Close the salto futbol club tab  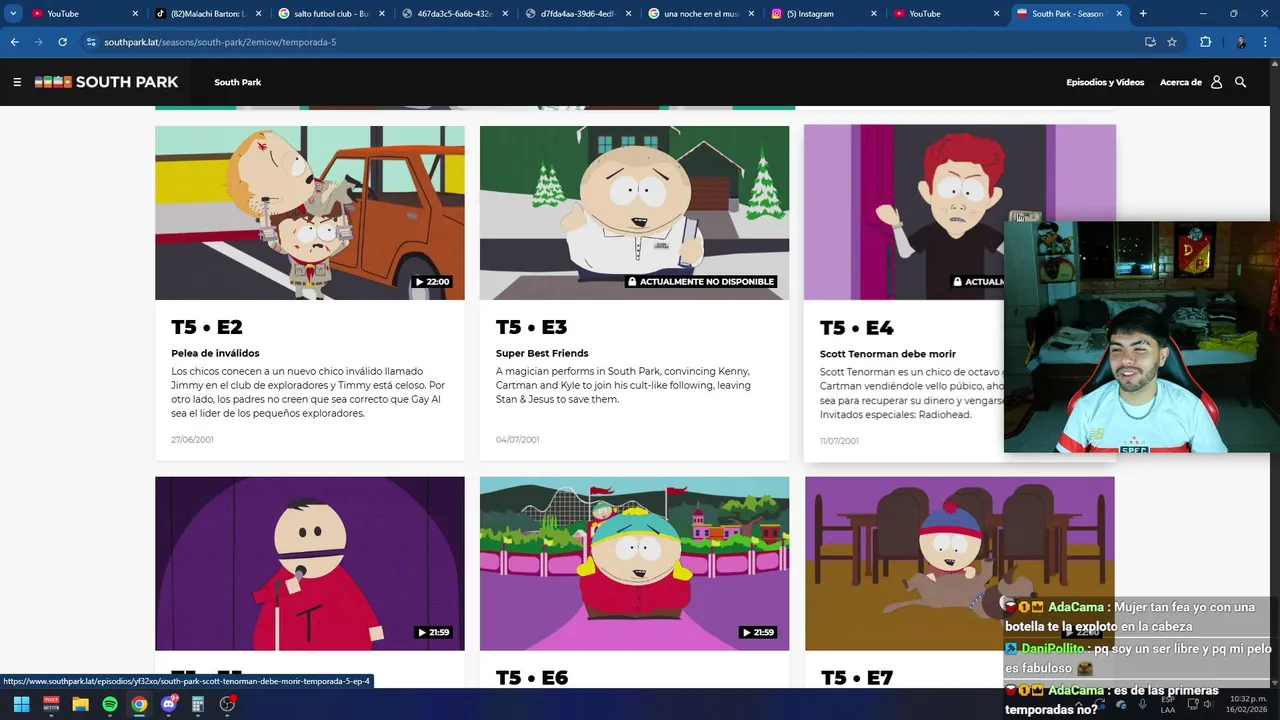pyautogui.click(x=381, y=14)
